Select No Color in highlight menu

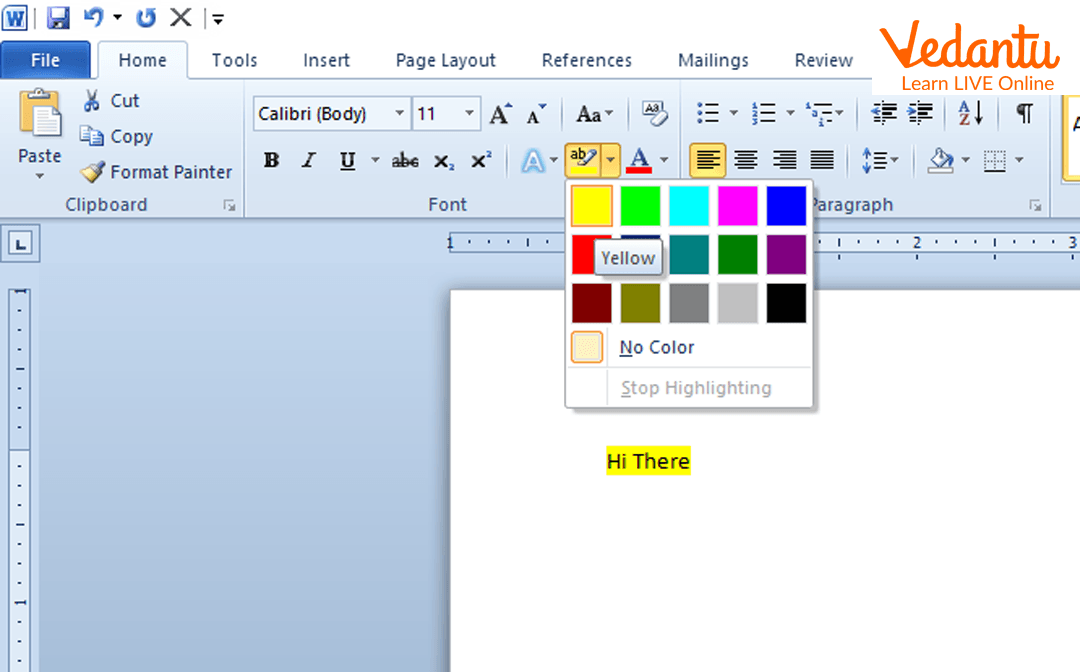(x=656, y=347)
